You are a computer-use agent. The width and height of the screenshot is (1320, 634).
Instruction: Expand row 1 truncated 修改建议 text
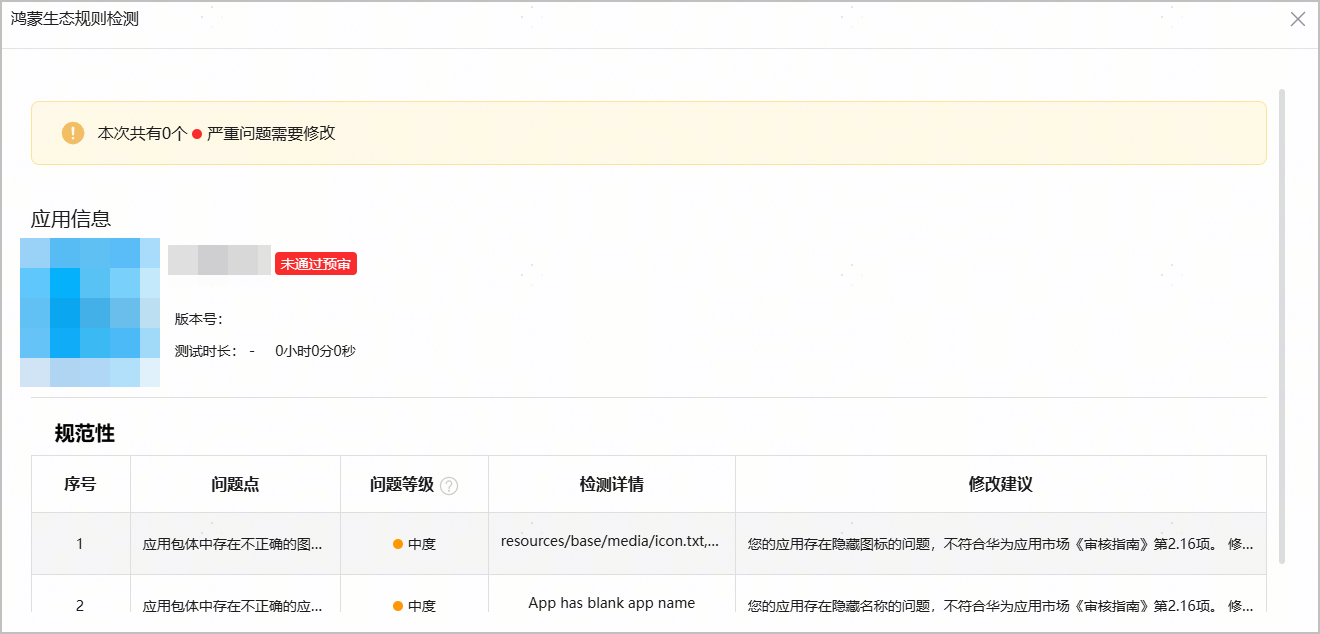point(1000,545)
